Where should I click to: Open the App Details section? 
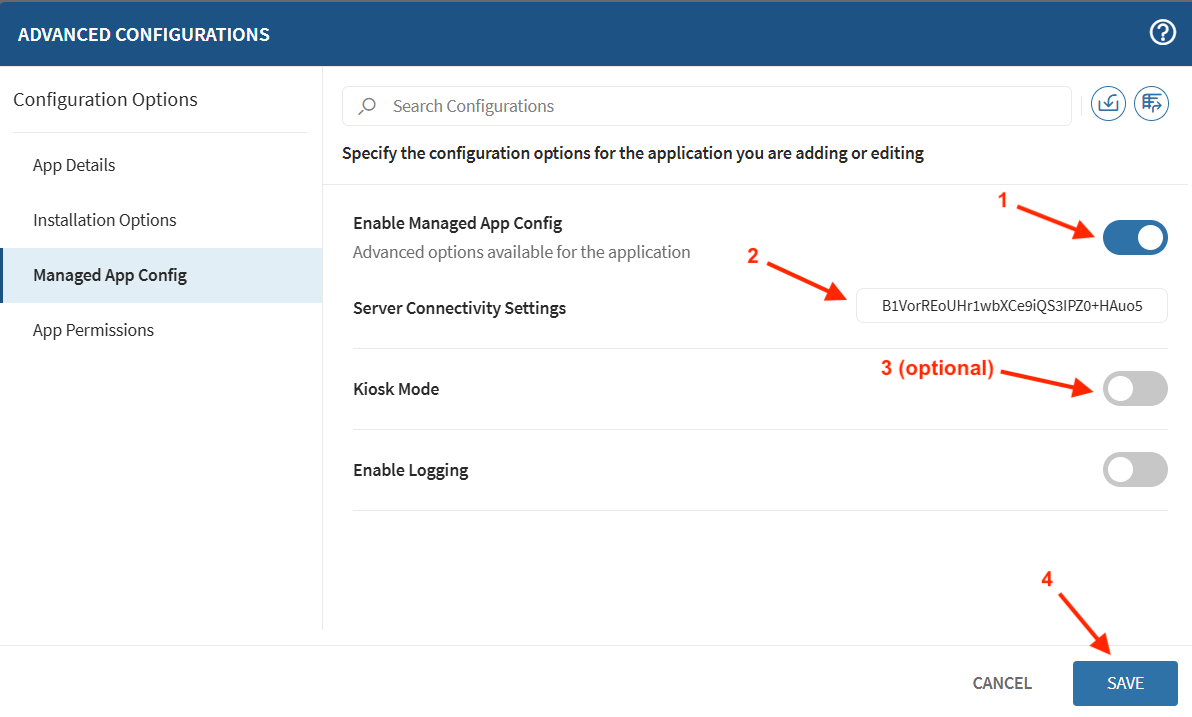coord(74,165)
